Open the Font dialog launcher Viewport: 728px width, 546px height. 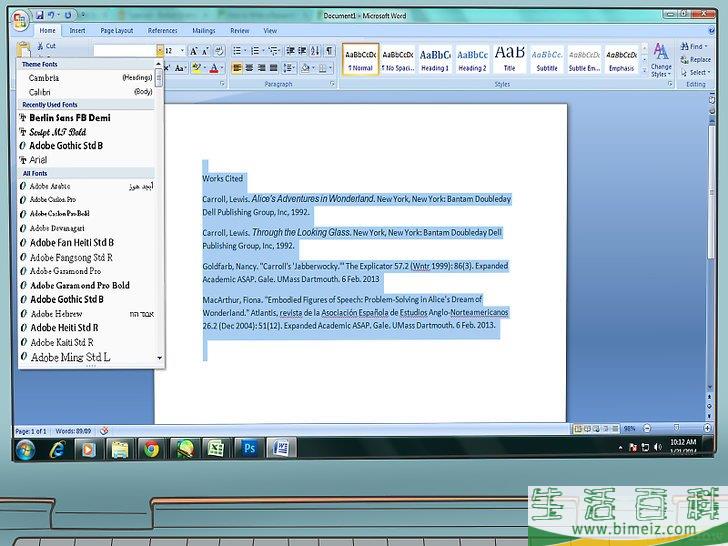[x=222, y=84]
